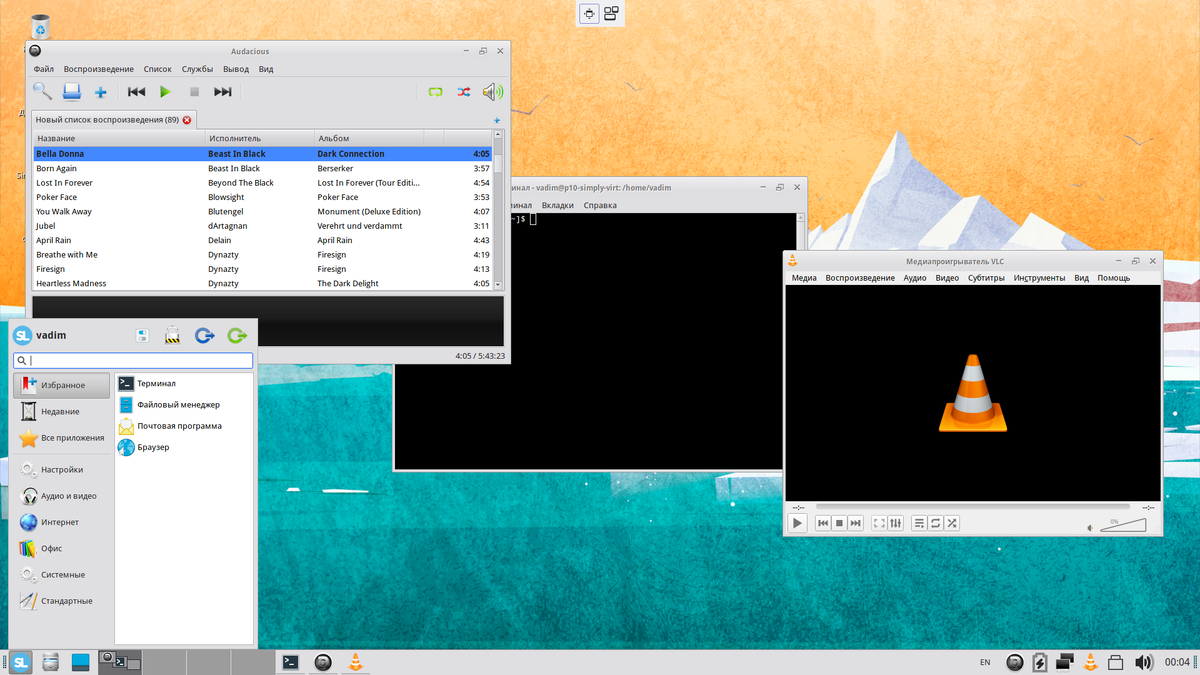The image size is (1200, 675).
Task: Open settings toggle icon next to vadim
Action: [143, 336]
